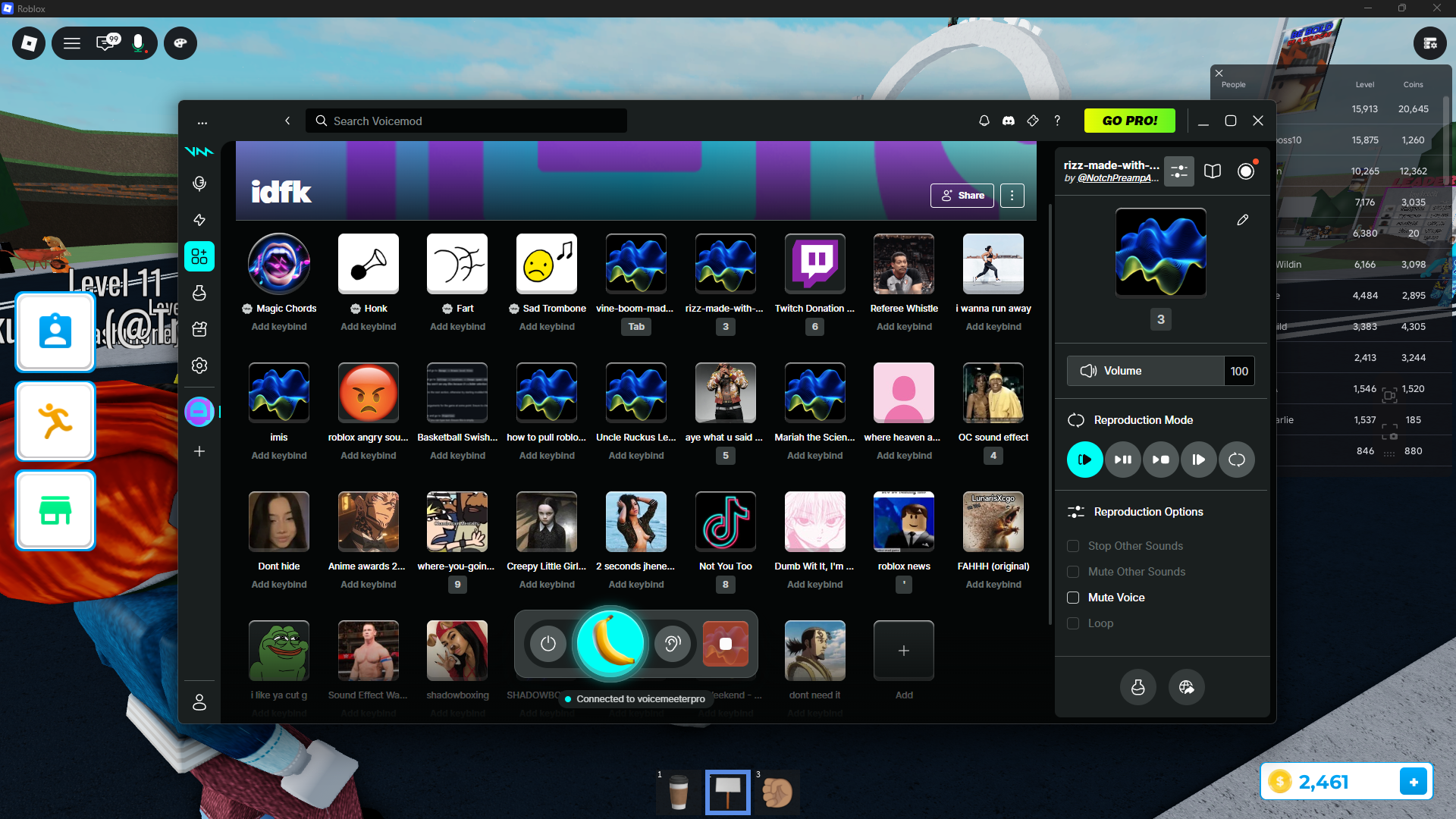Viewport: 1456px width, 819px height.
Task: Open the flask icon in Voicemod's left sidebar
Action: tap(199, 293)
